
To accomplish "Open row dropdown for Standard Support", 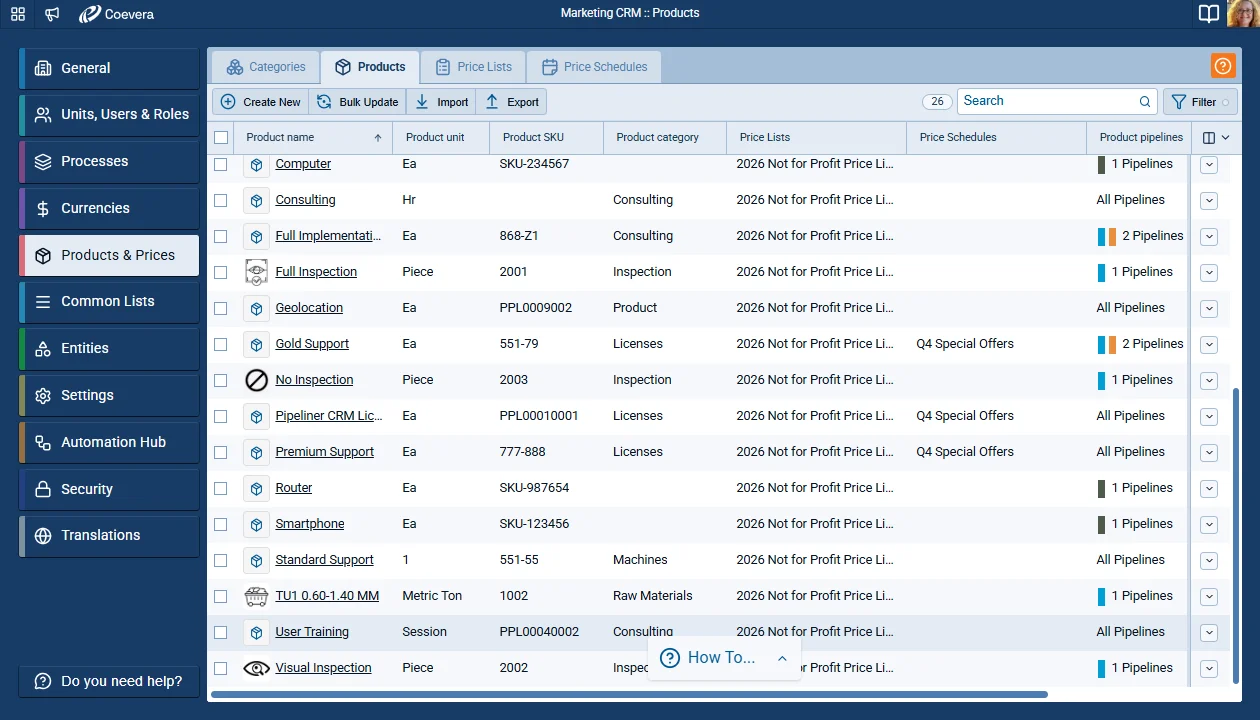I will click(x=1209, y=561).
